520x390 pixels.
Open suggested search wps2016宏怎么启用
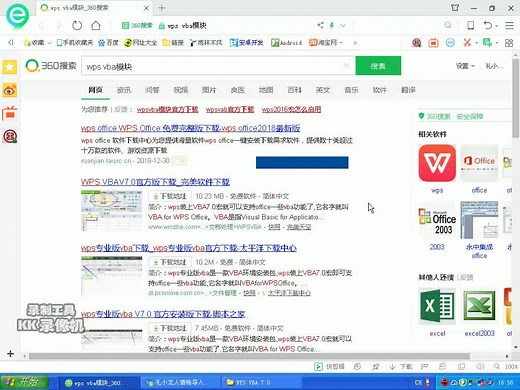(x=291, y=109)
